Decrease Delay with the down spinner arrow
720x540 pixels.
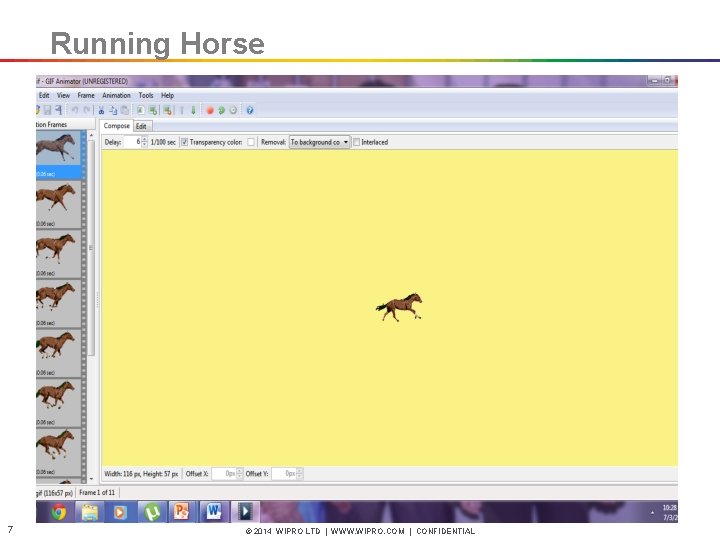(145, 145)
